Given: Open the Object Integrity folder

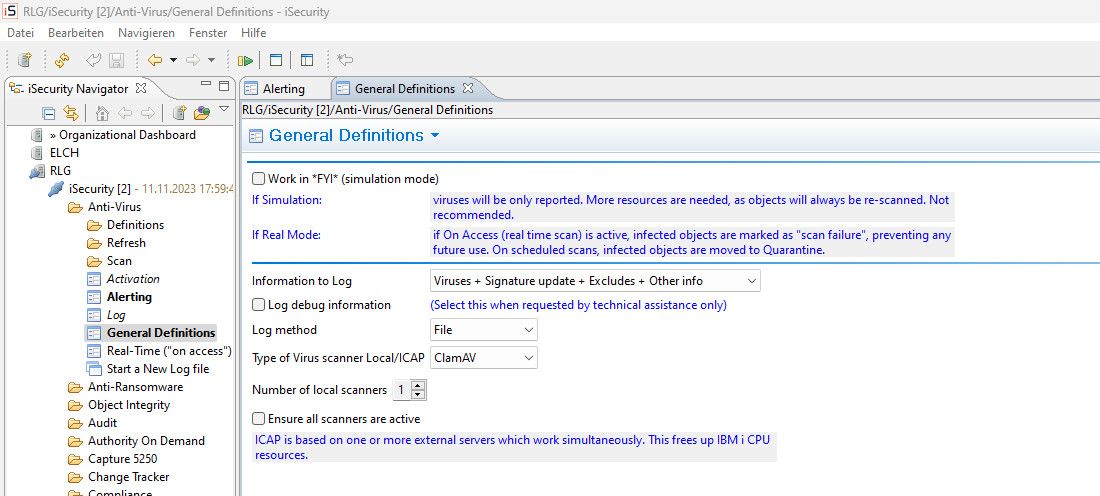Looking at the screenshot, I should pos(129,405).
